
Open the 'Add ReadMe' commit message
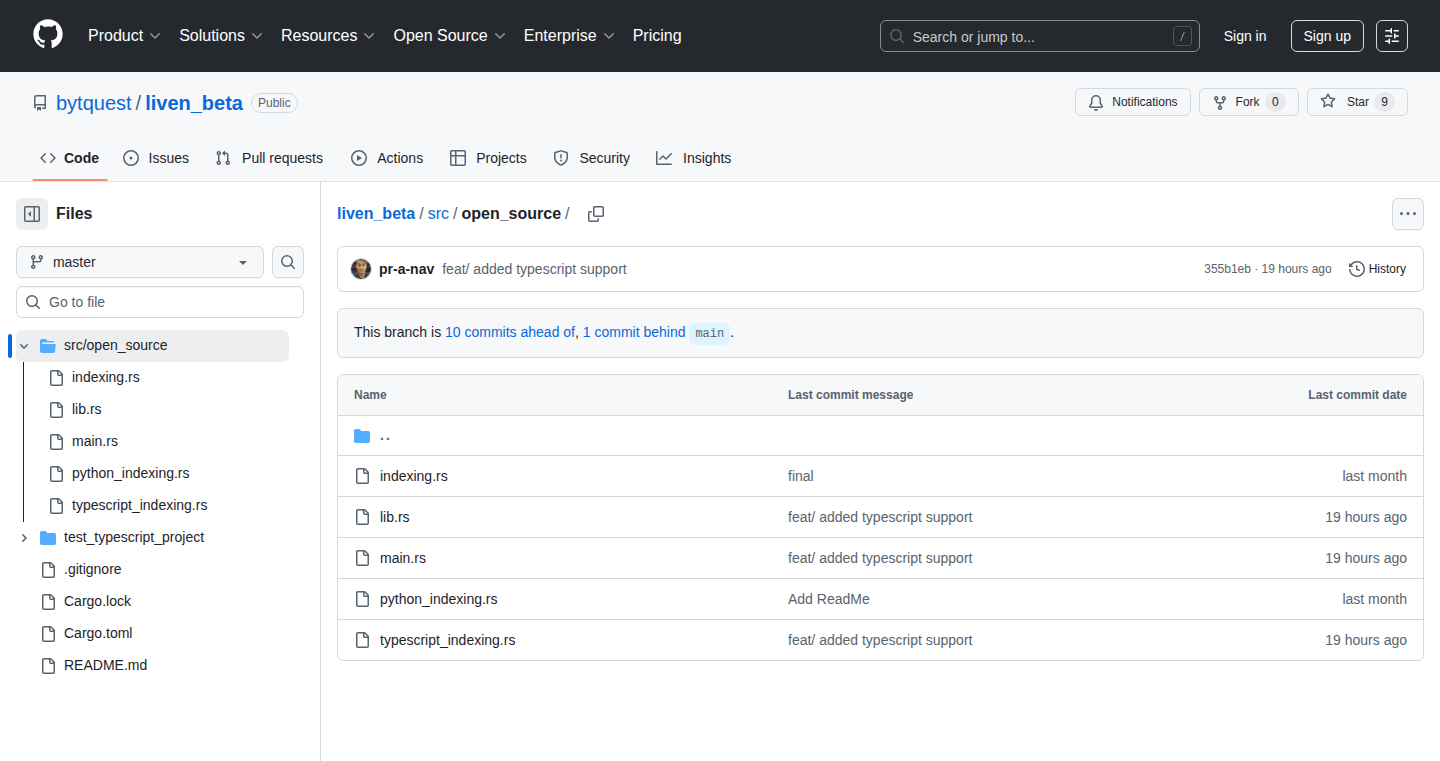coord(829,599)
